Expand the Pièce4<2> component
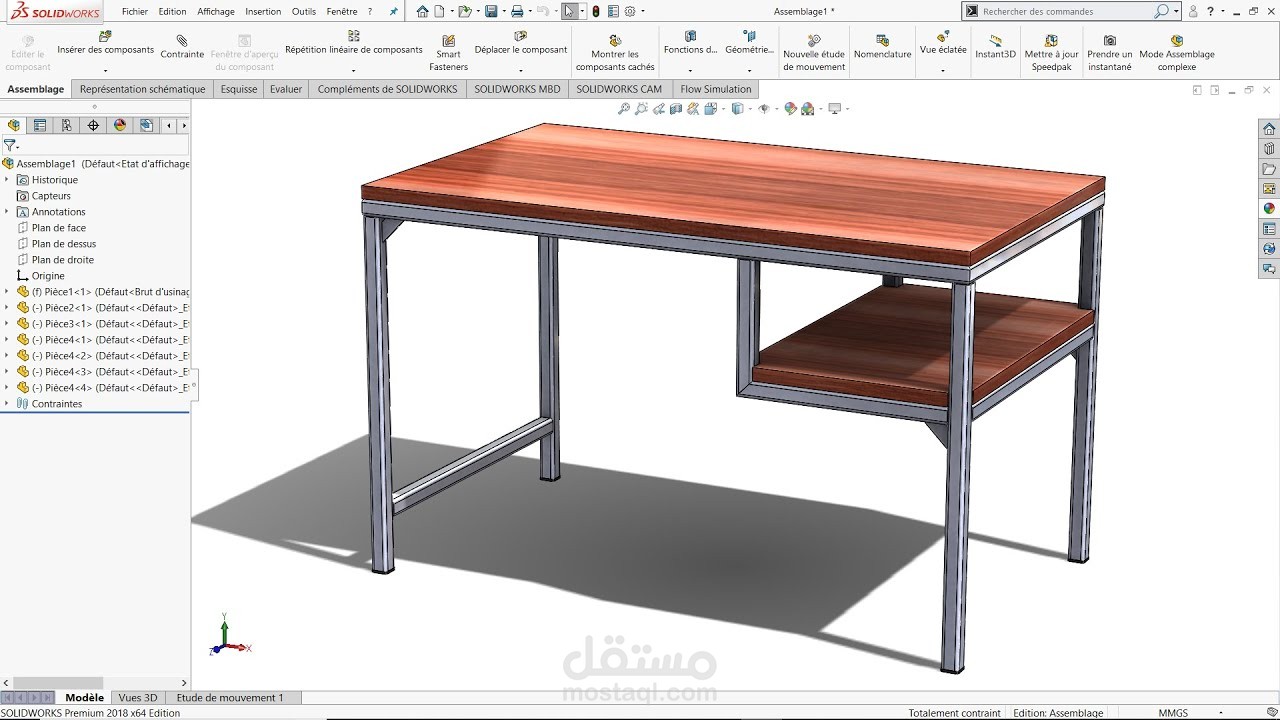The width and height of the screenshot is (1280, 720). click(x=7, y=356)
